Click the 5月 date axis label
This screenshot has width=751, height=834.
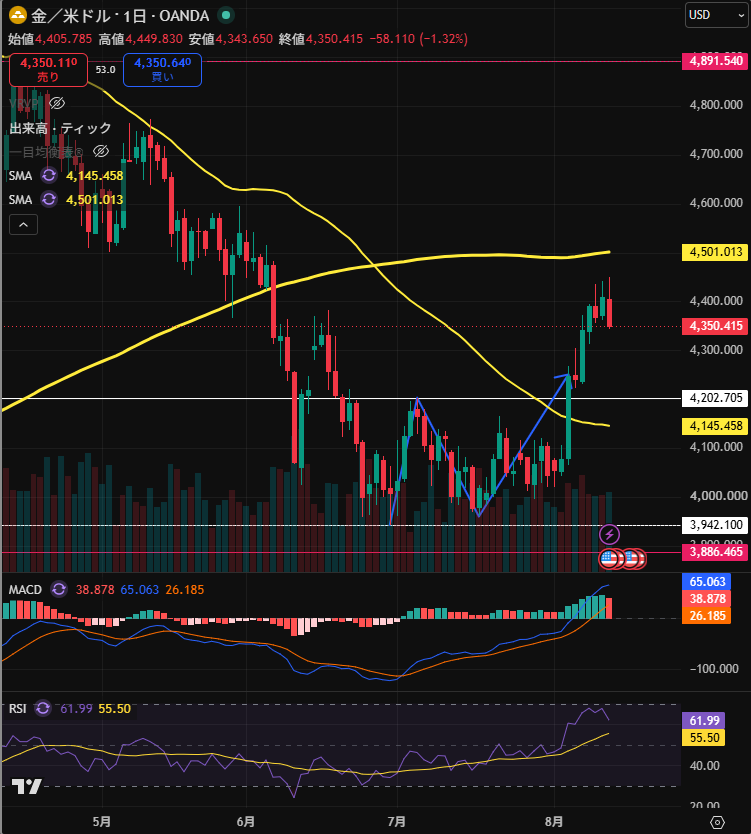102,821
